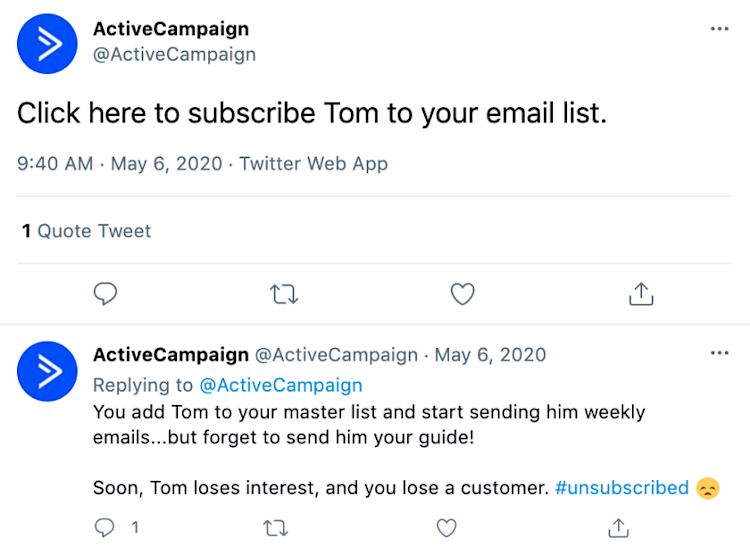Open ActiveCampaign avatar on the reply tweet

(47, 371)
